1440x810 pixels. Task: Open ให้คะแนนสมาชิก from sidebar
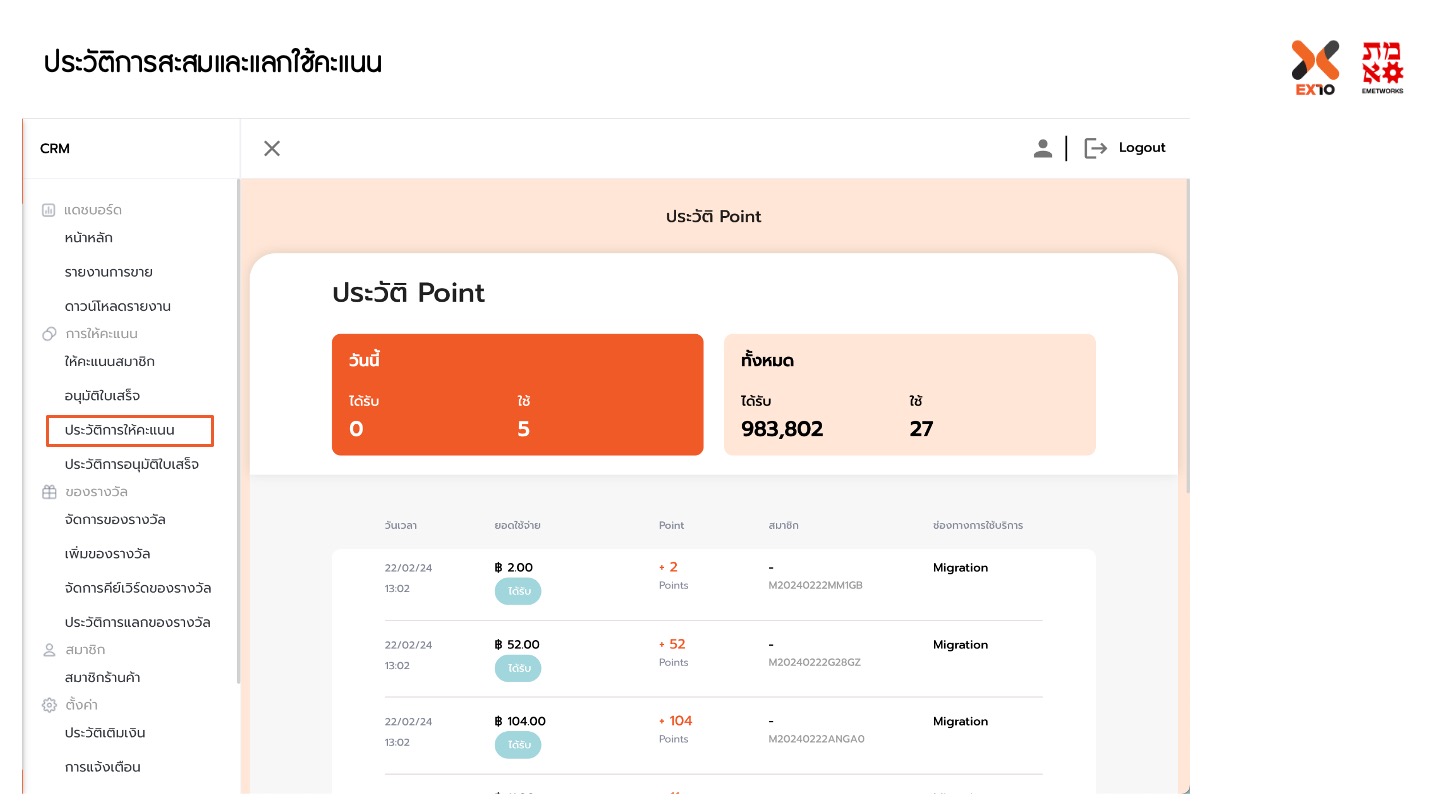click(109, 362)
